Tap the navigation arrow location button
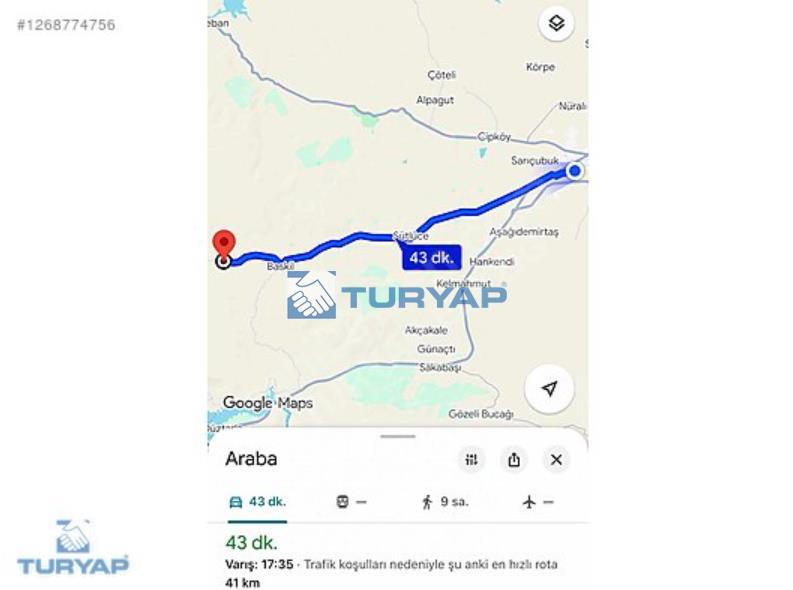 (550, 388)
